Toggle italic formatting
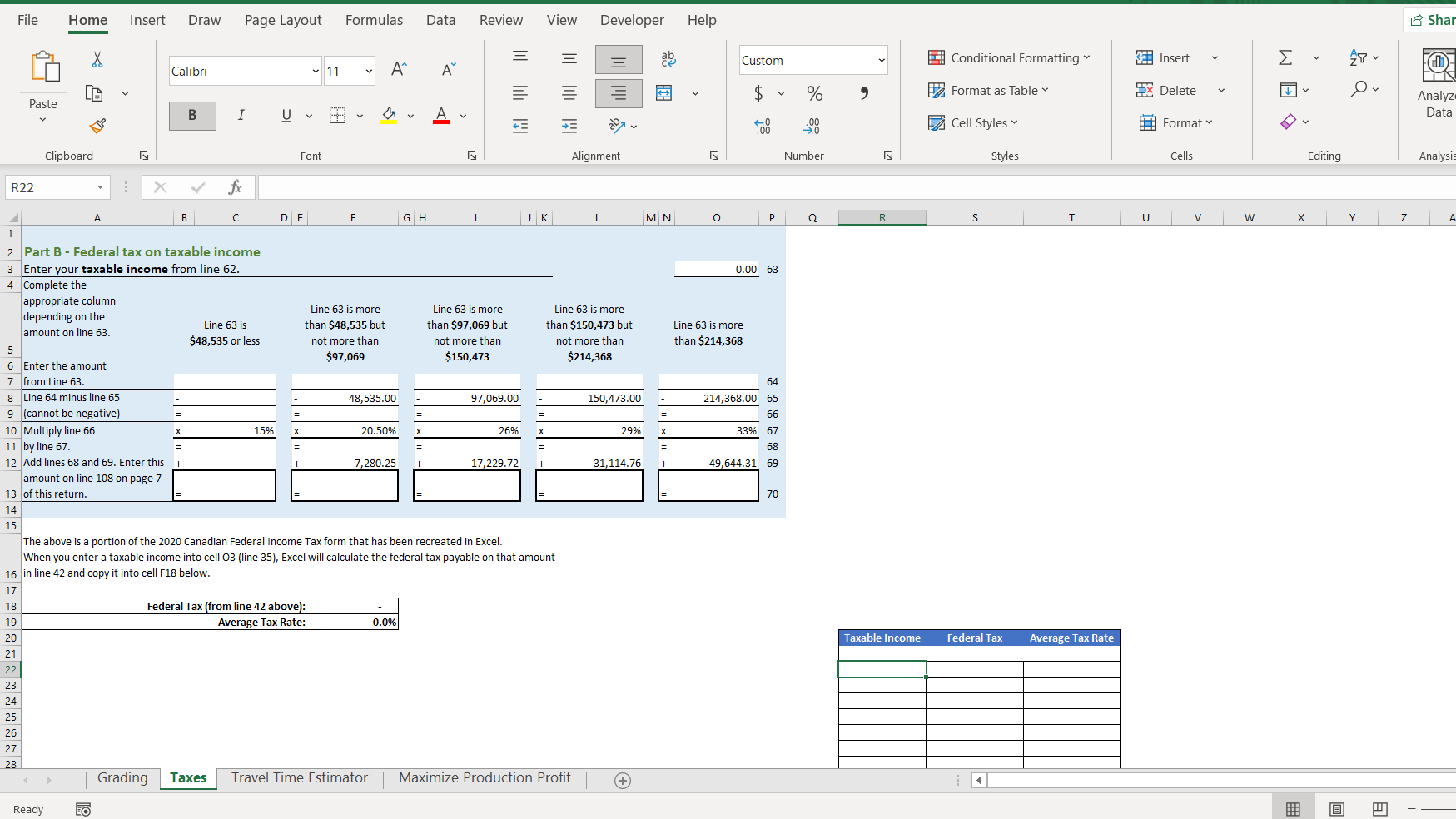The image size is (1456, 819). [x=241, y=116]
